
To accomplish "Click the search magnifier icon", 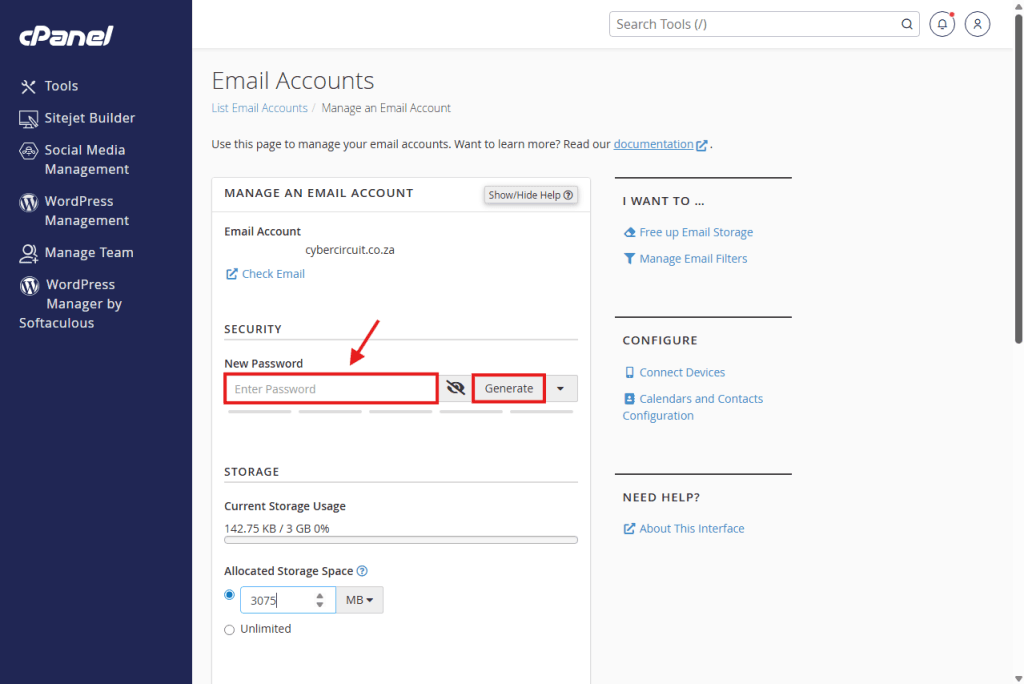I will [x=907, y=24].
